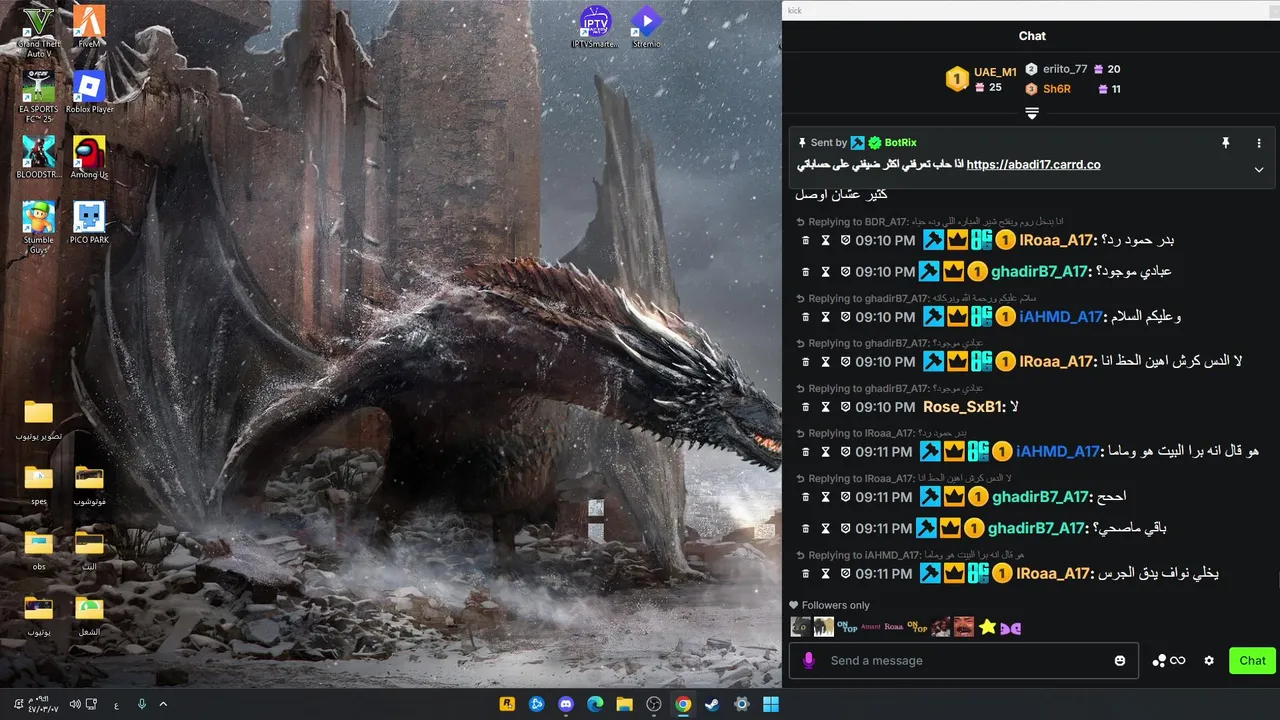Open Steam from the taskbar

pos(712,704)
